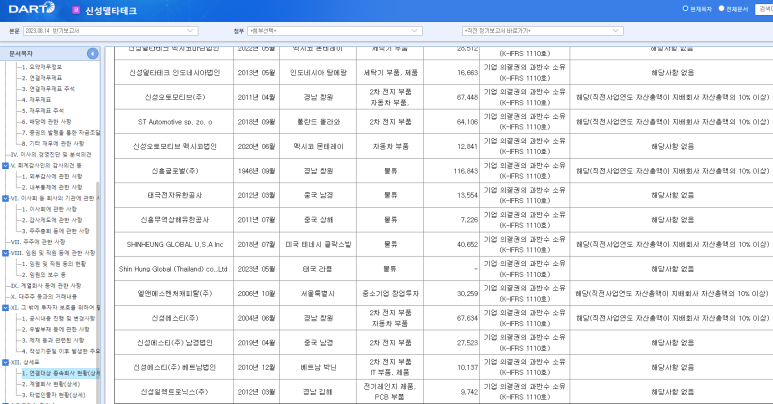This screenshot has width=773, height=404.
Task: Open tree item 4. 재무제표
Action: click(x=36, y=100)
